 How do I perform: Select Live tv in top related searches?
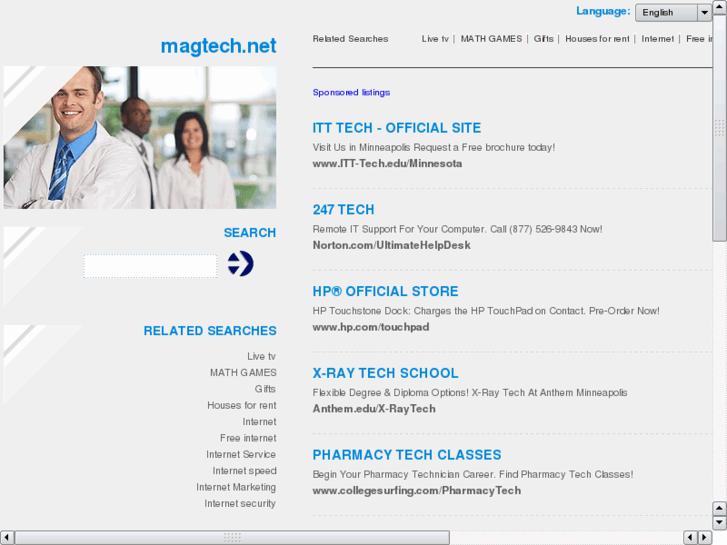435,39
